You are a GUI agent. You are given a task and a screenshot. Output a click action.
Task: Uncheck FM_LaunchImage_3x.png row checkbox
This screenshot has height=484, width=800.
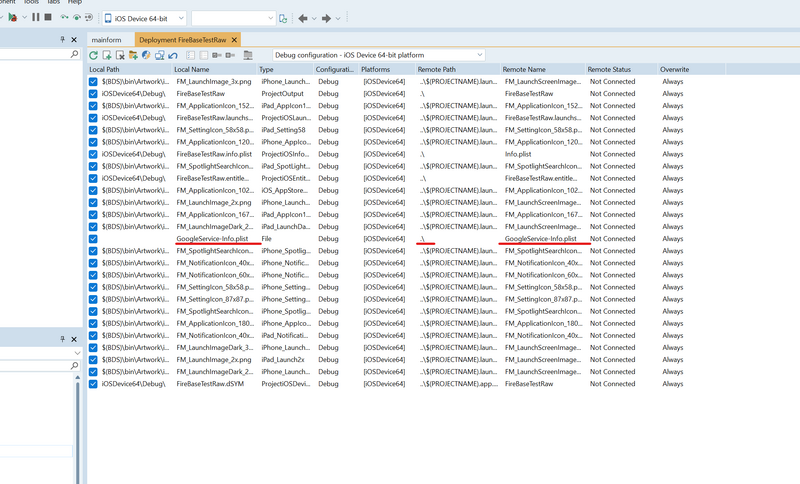coord(93,82)
